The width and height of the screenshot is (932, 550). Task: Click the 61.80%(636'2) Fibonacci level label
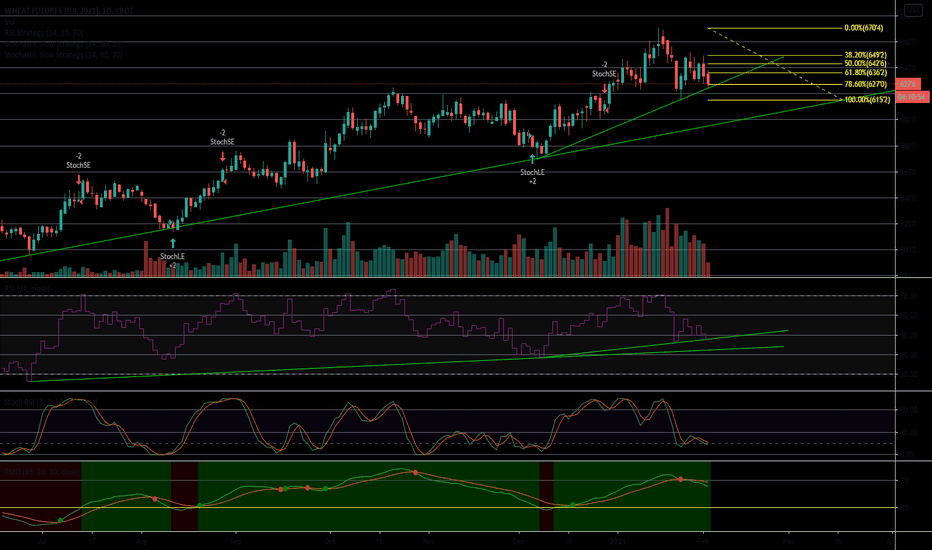click(x=865, y=73)
